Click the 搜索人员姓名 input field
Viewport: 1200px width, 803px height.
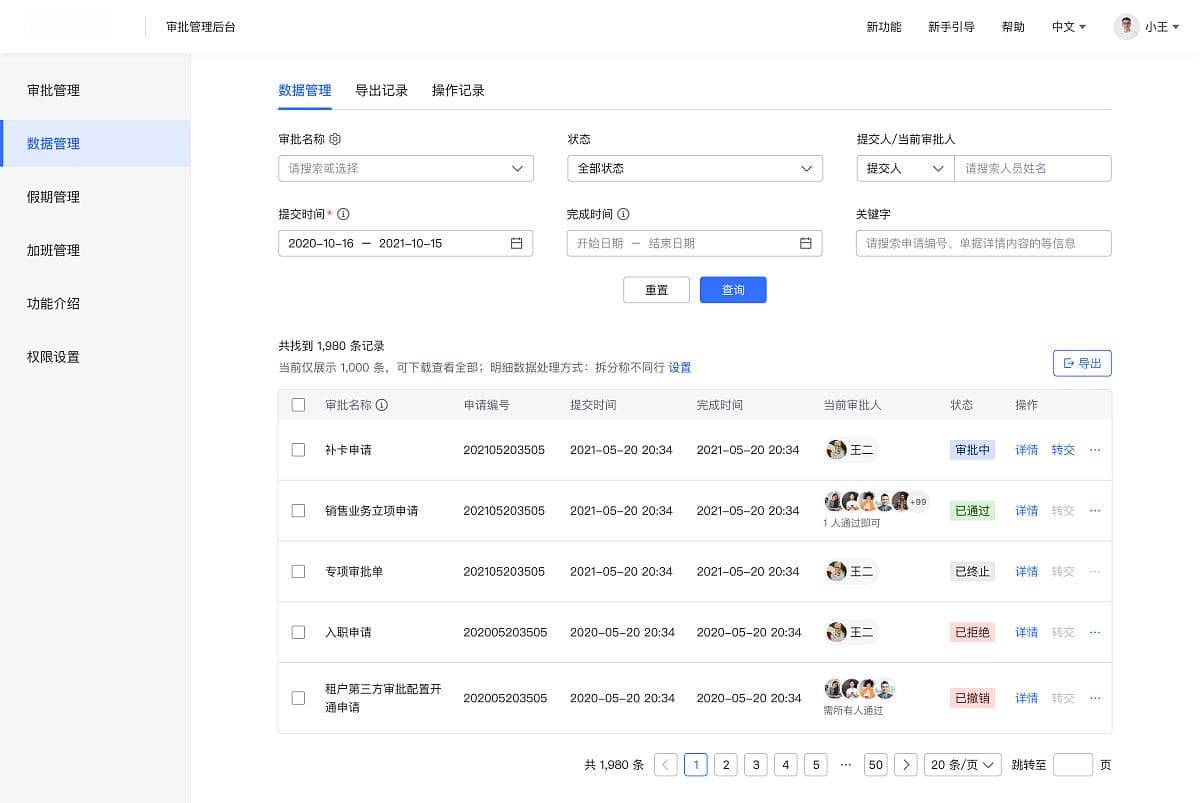pyautogui.click(x=1033, y=168)
